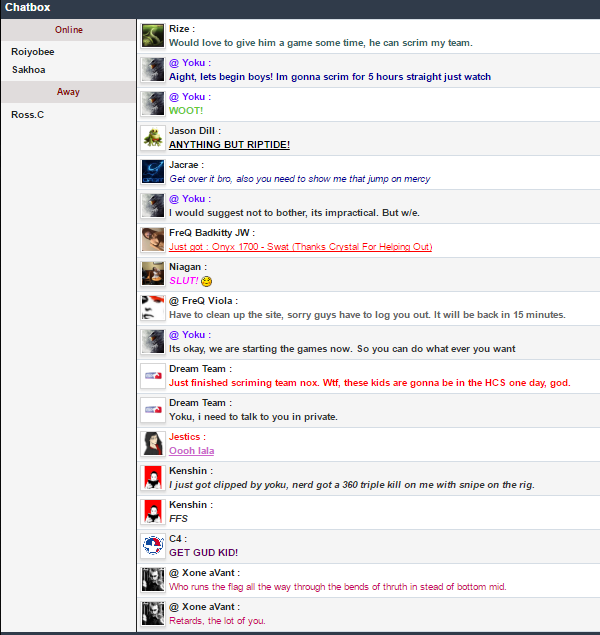Click 'Retards, the lot of you.' message
The height and width of the screenshot is (635, 600).
coord(217,621)
